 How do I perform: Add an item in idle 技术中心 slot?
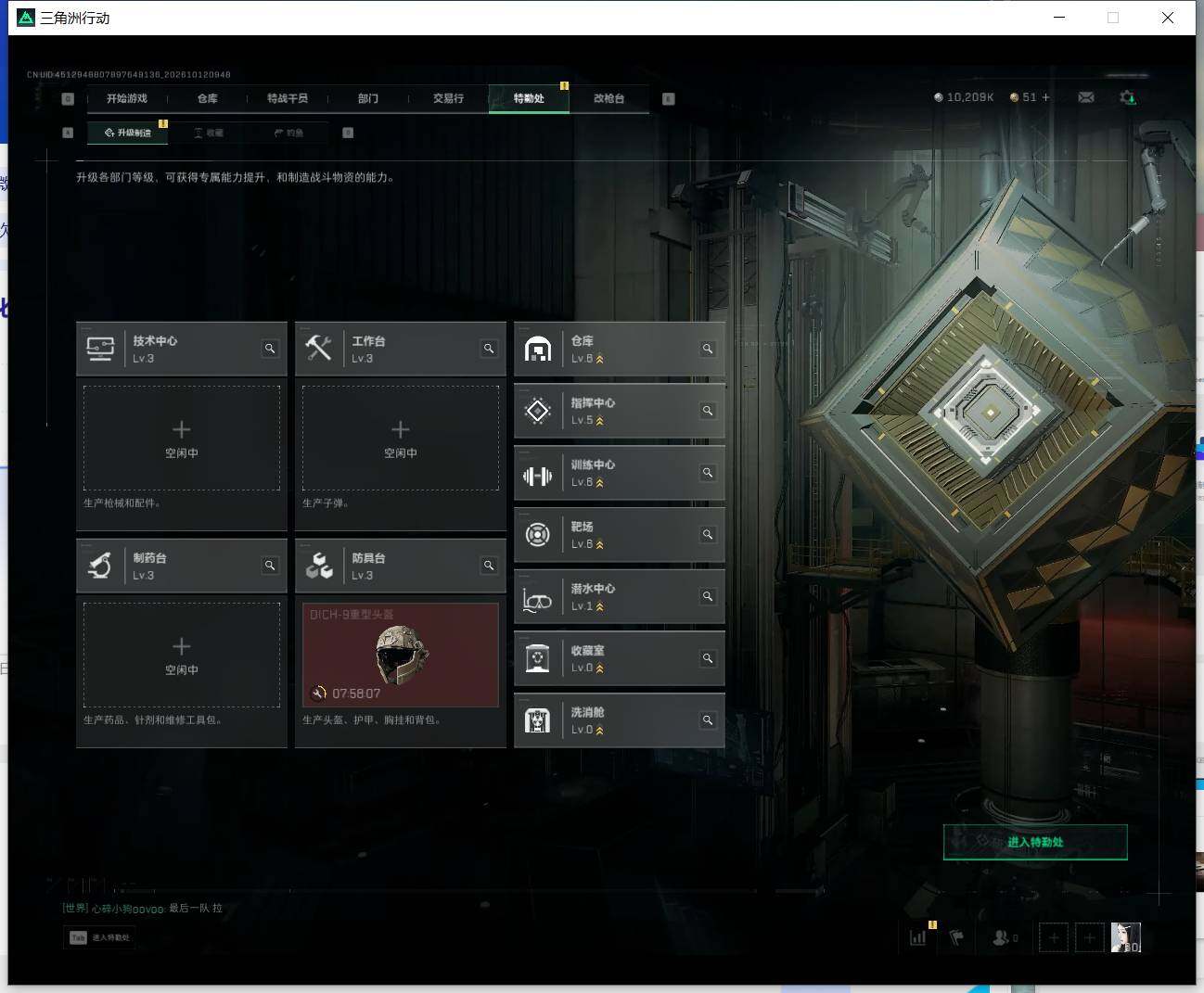coord(182,438)
